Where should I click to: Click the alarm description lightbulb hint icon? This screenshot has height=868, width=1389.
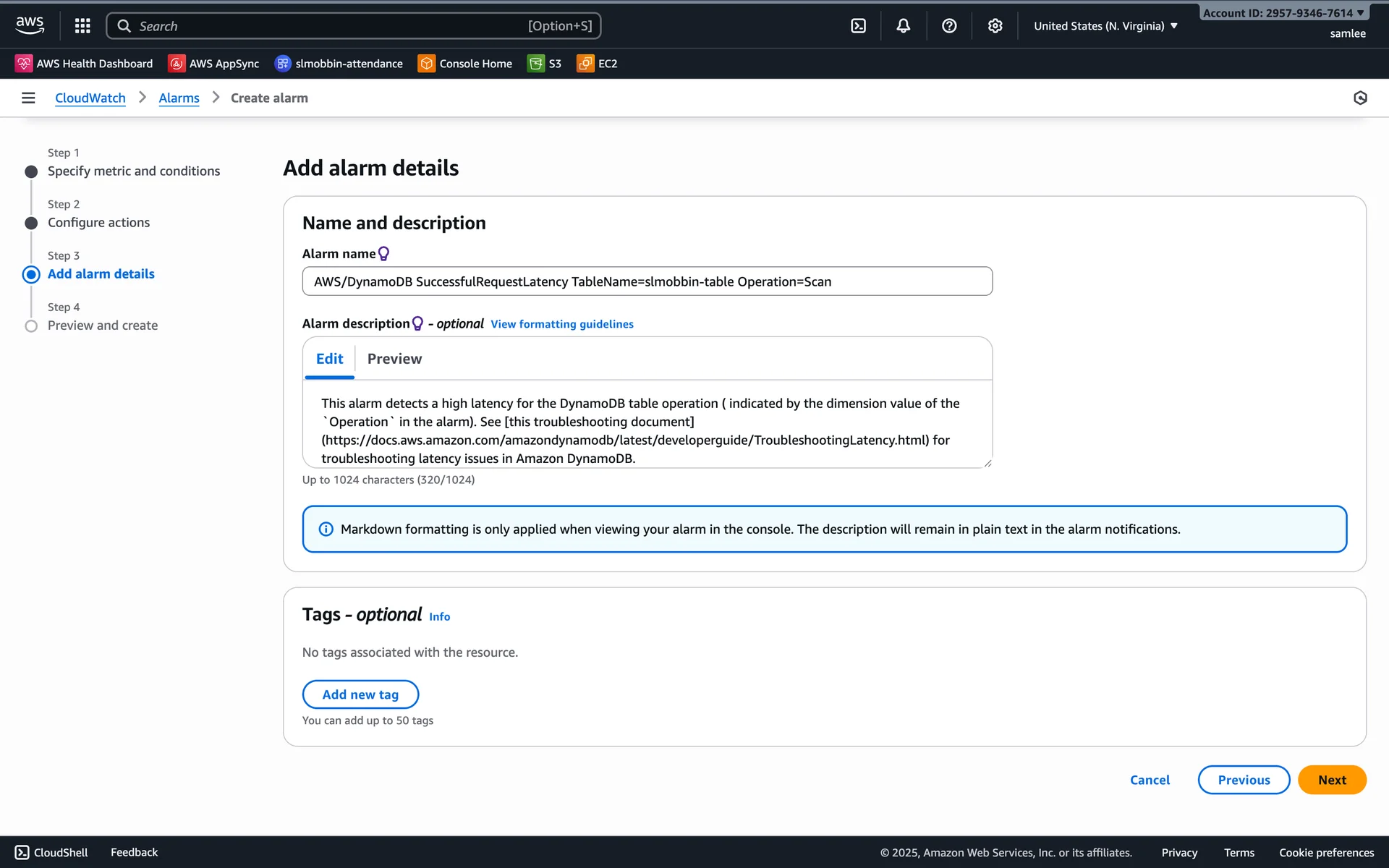click(x=417, y=323)
